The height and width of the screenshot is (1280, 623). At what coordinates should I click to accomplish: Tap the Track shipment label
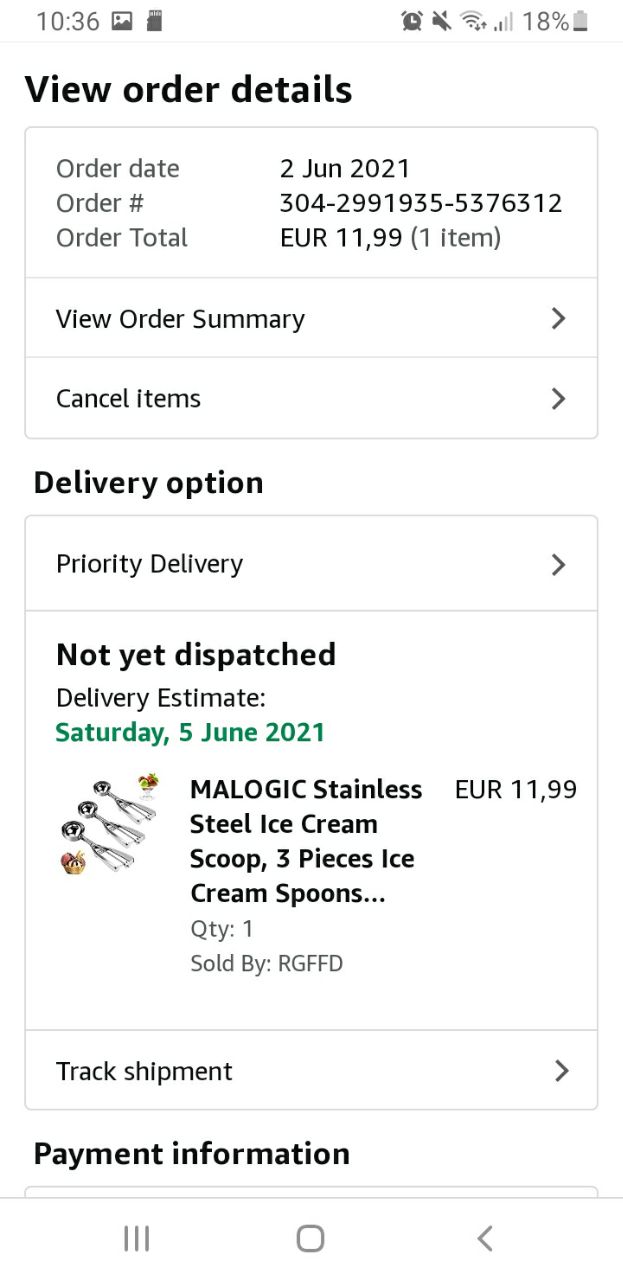click(144, 1071)
